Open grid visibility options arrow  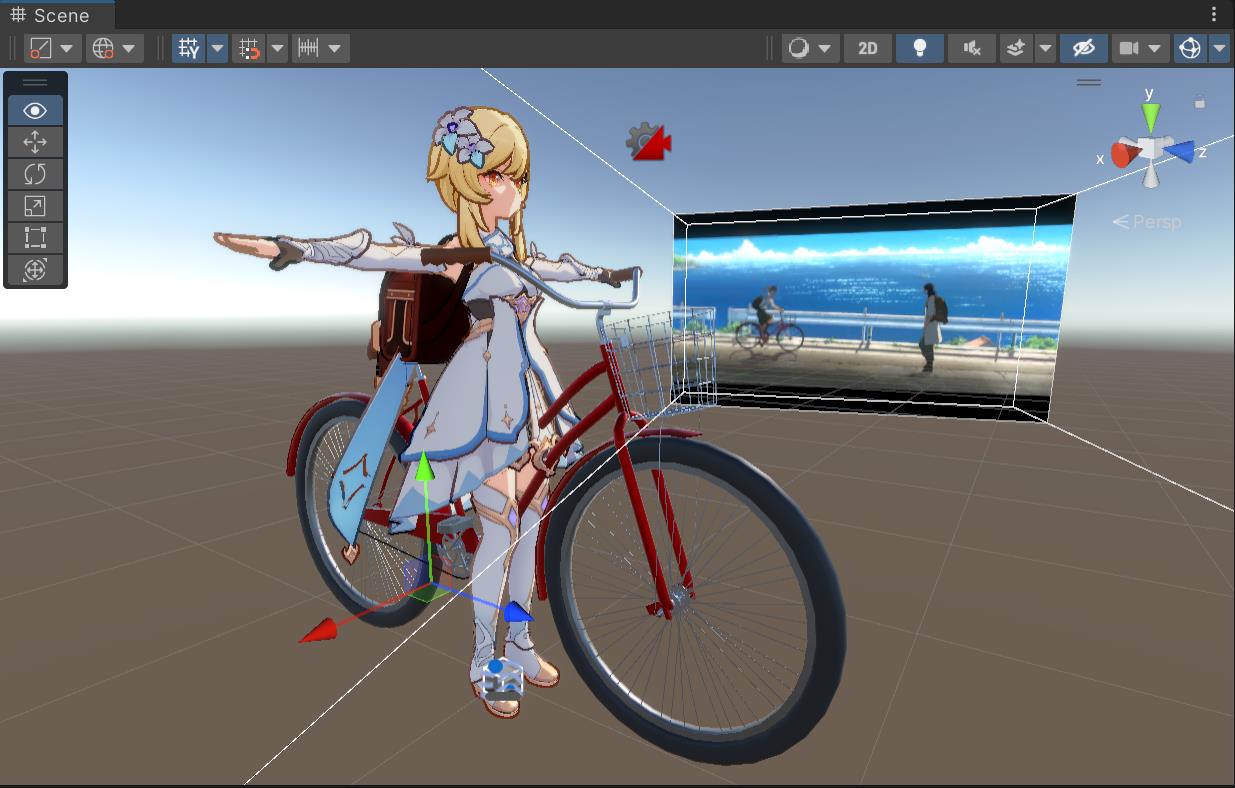[217, 48]
